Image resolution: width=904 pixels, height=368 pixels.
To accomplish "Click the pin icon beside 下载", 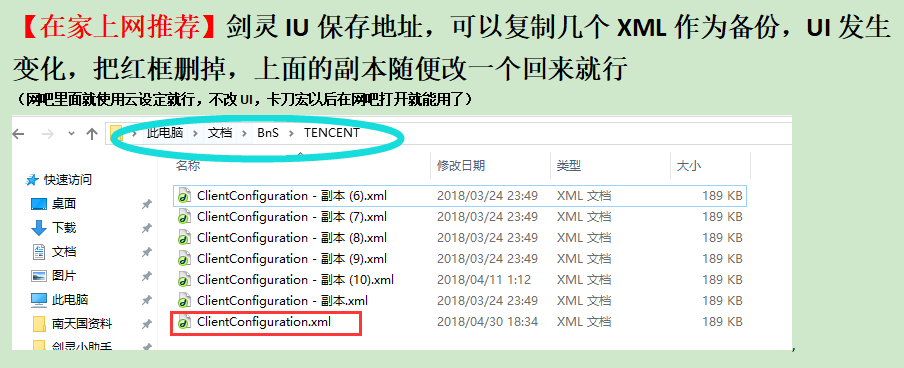I will point(146,228).
